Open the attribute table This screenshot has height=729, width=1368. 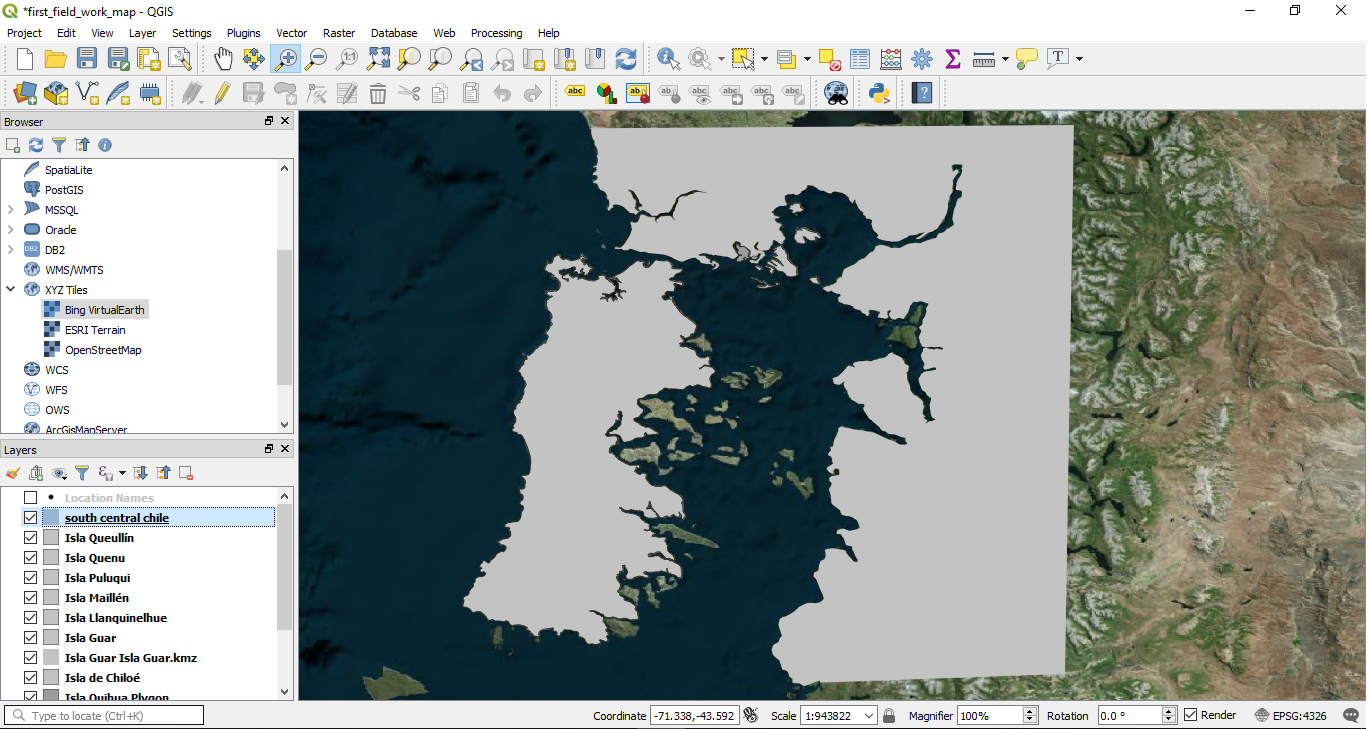click(x=860, y=59)
